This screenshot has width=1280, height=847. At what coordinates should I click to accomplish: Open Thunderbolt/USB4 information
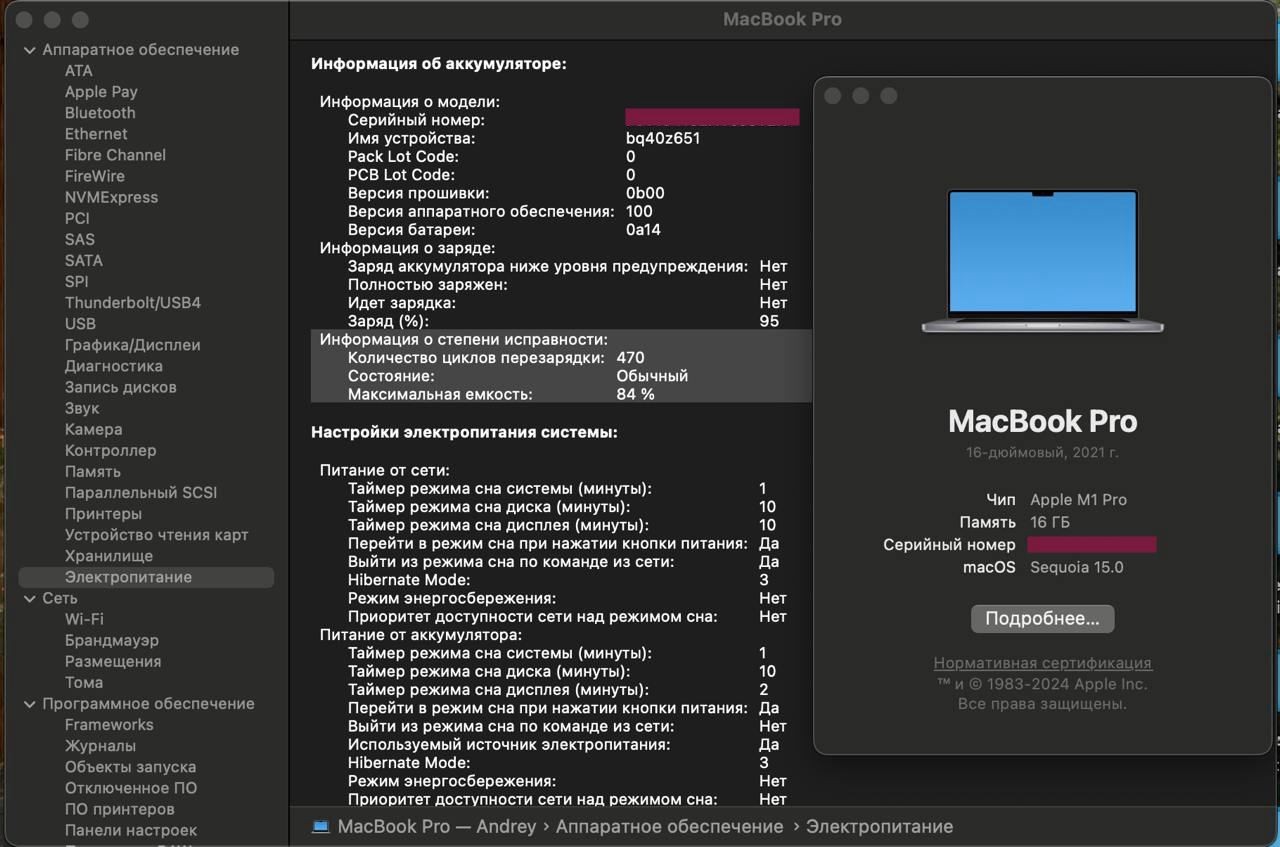133,302
